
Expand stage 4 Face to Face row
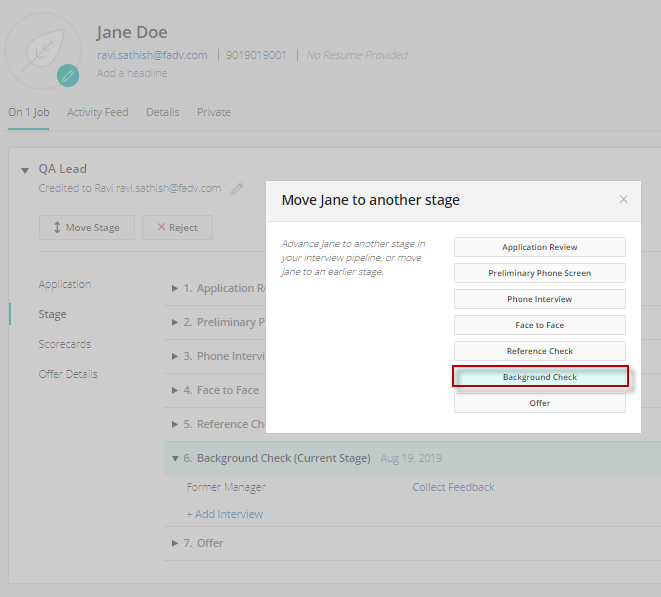click(175, 390)
